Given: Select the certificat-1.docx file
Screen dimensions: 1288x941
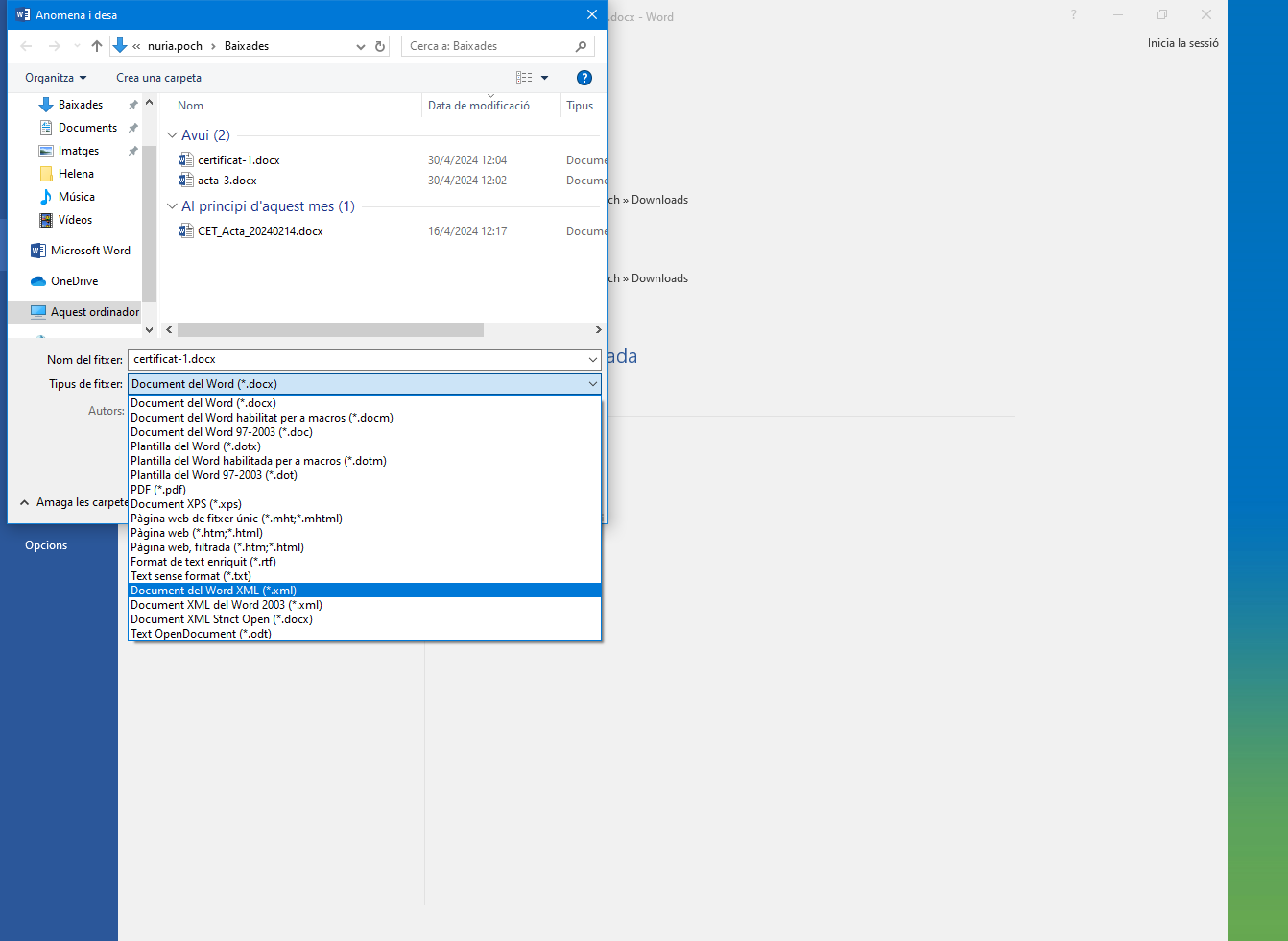Looking at the screenshot, I should tap(239, 160).
